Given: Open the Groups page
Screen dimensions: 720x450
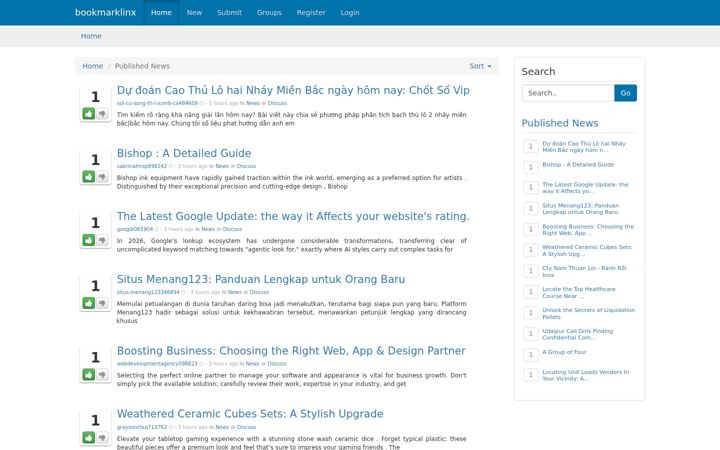Looking at the screenshot, I should (269, 12).
